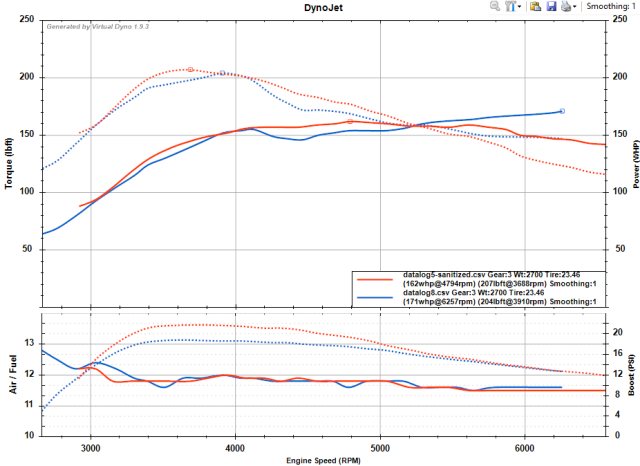Click the zoom out magnifier icon

pyautogui.click(x=495, y=6)
